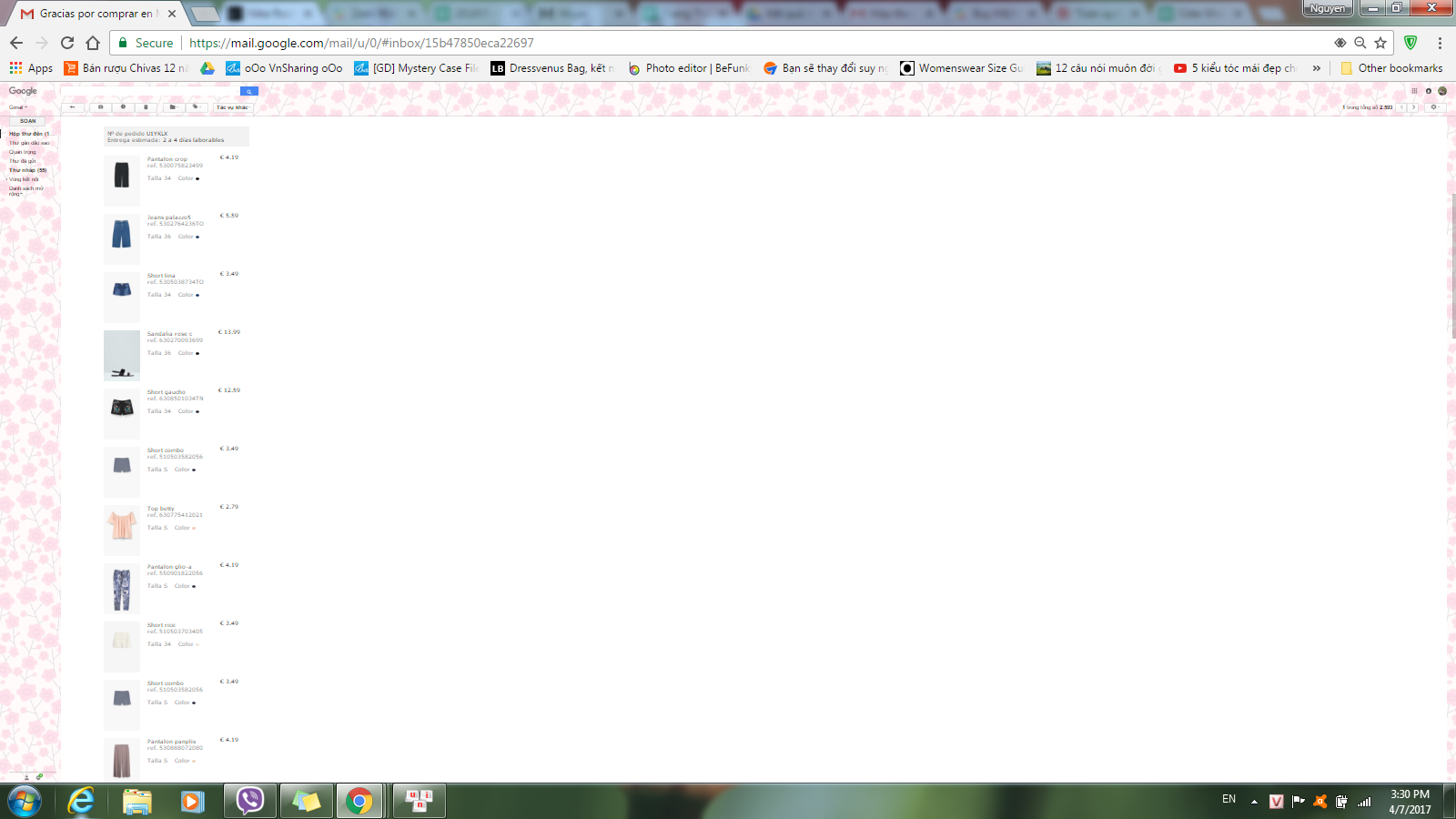Click the green shield extension icon

(x=1410, y=43)
